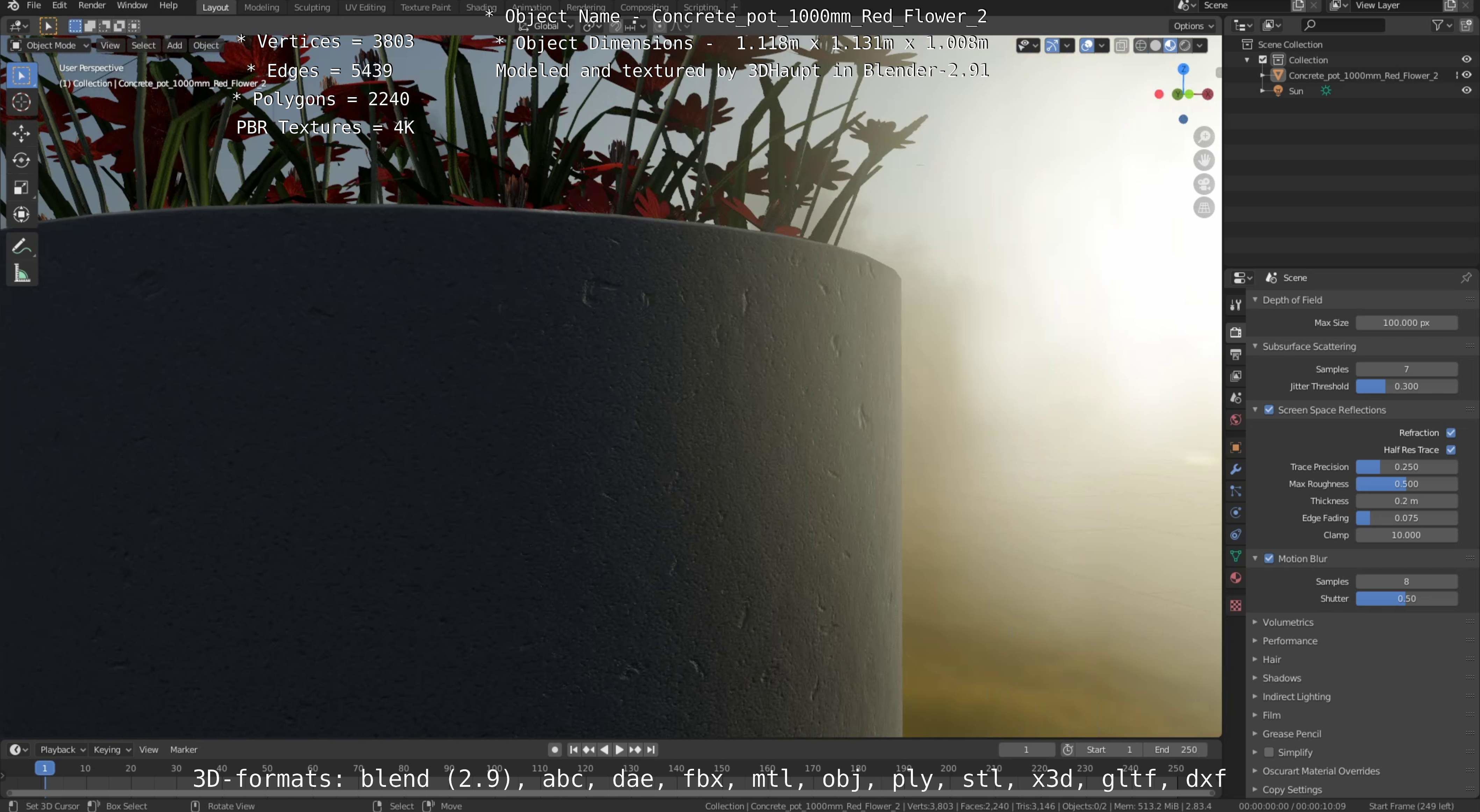1480x812 pixels.
Task: Open World properties tab
Action: click(x=1235, y=420)
